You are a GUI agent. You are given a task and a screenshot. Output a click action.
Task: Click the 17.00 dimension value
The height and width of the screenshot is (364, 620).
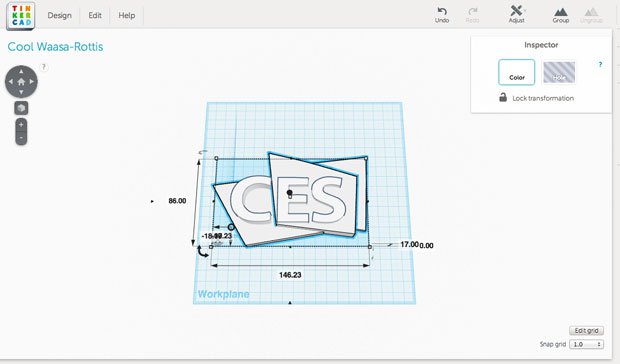tap(409, 244)
